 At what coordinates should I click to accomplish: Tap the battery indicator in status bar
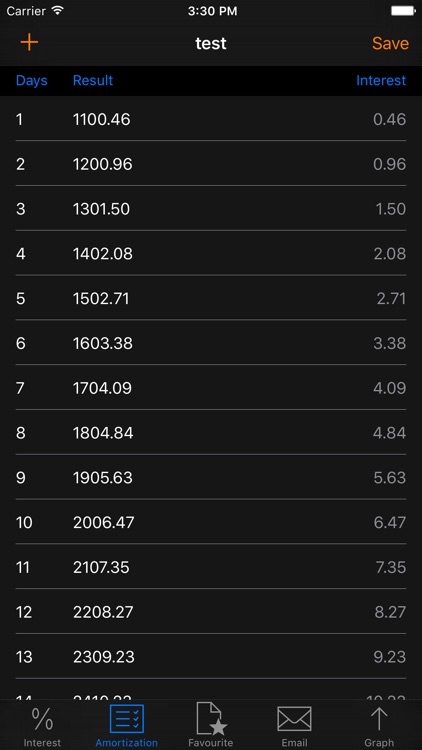pos(403,11)
